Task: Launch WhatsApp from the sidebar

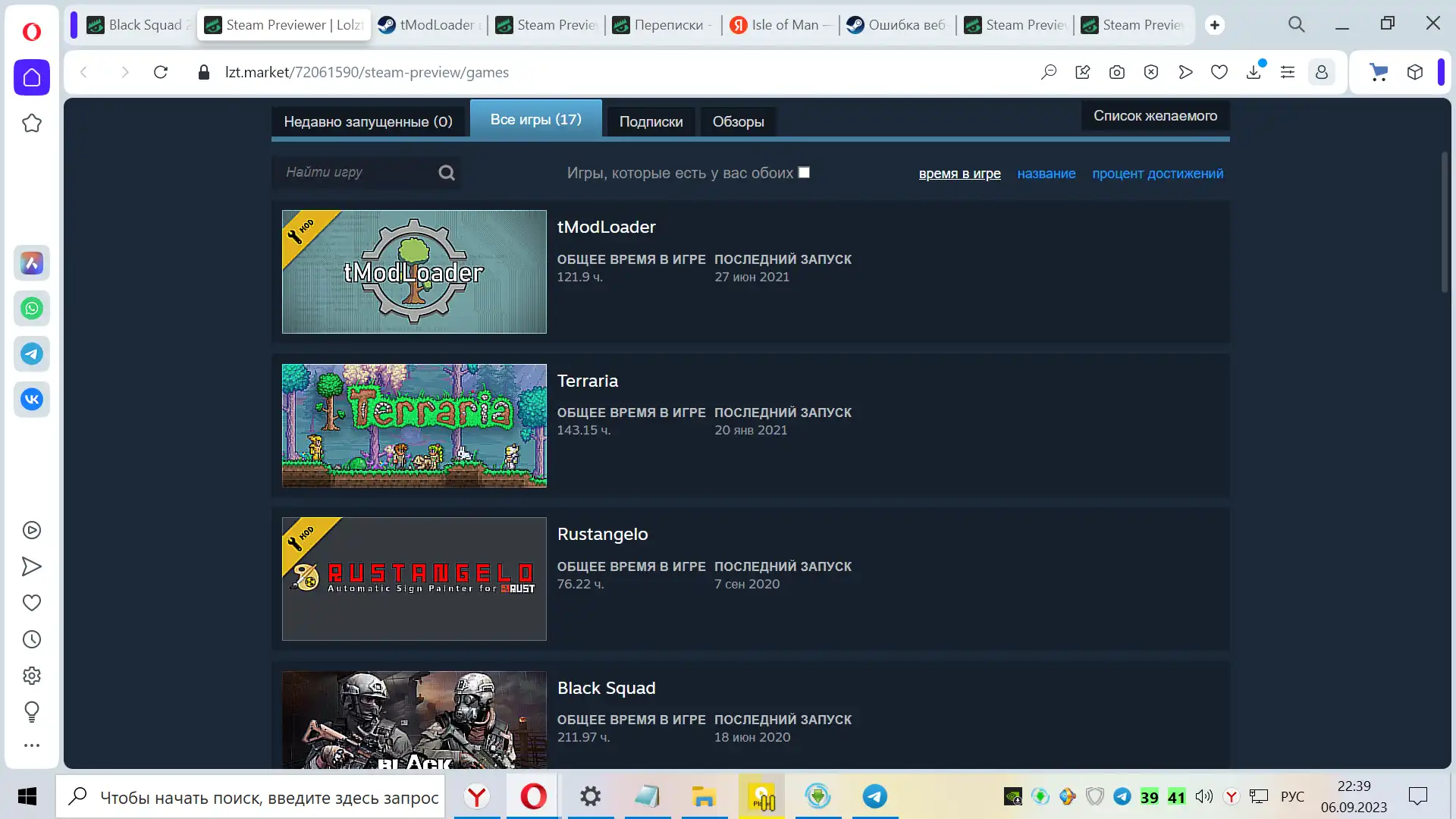Action: (x=31, y=309)
